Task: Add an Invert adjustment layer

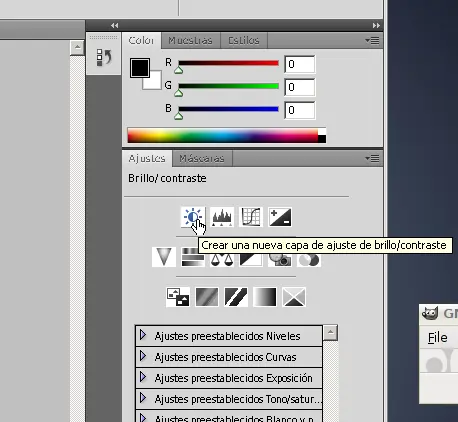Action: pyautogui.click(x=178, y=297)
